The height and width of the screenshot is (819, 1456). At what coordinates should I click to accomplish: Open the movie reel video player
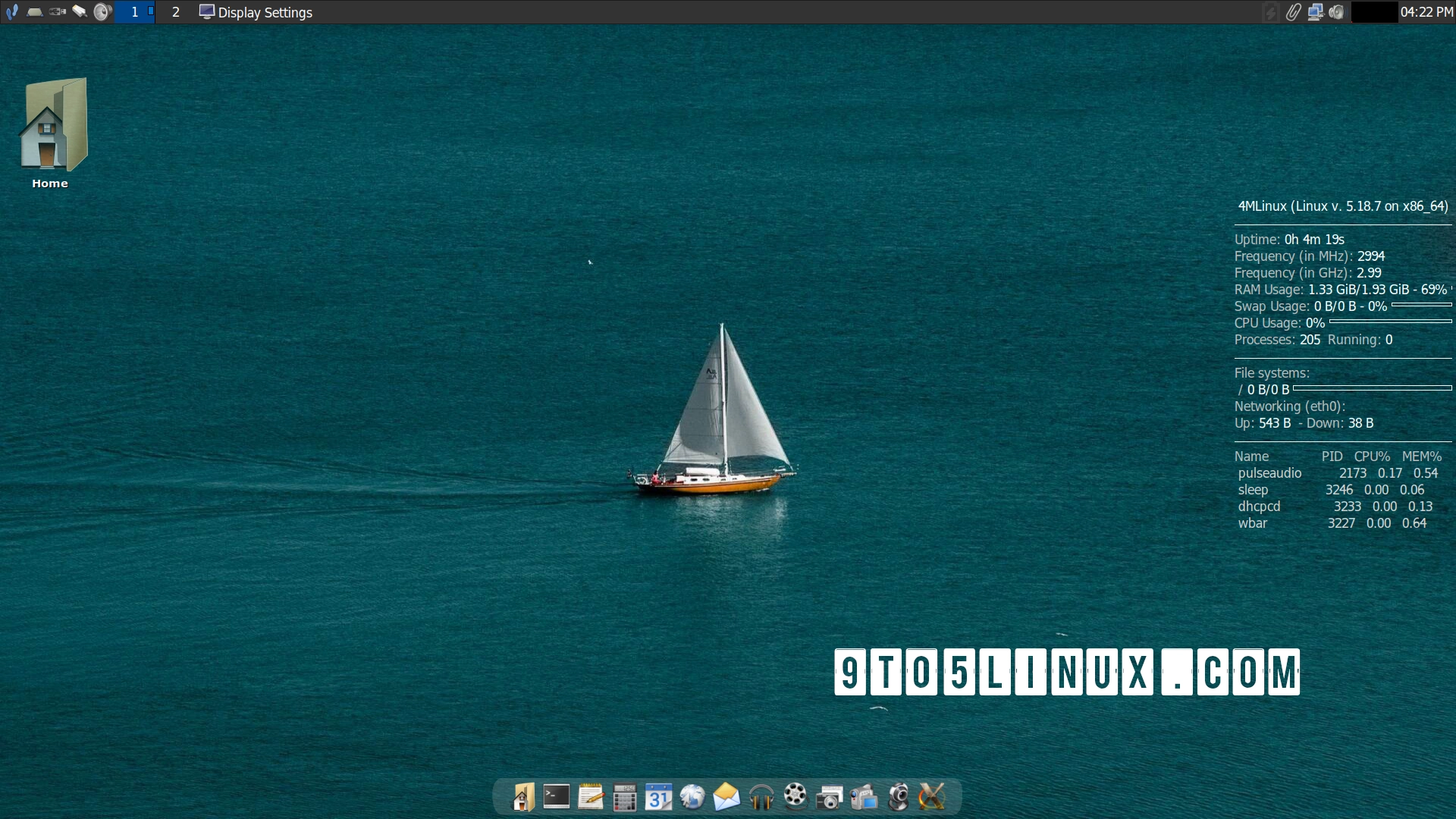[x=795, y=796]
